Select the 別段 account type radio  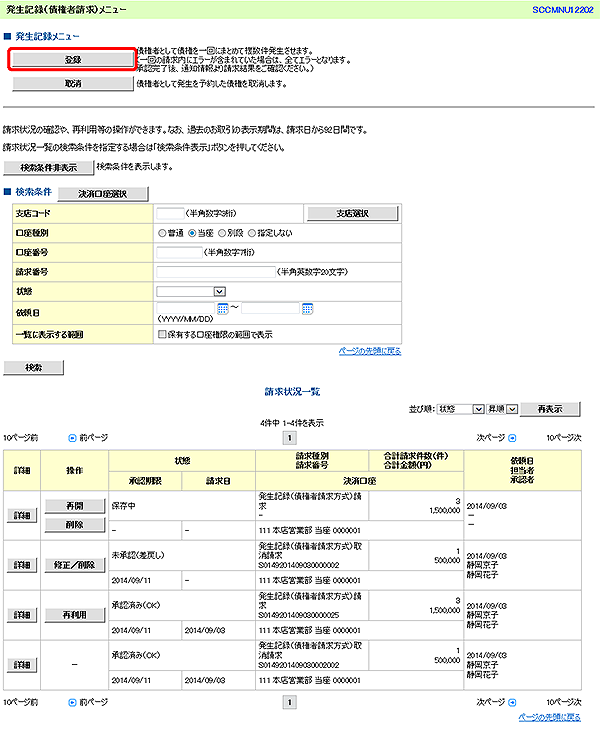click(x=222, y=233)
